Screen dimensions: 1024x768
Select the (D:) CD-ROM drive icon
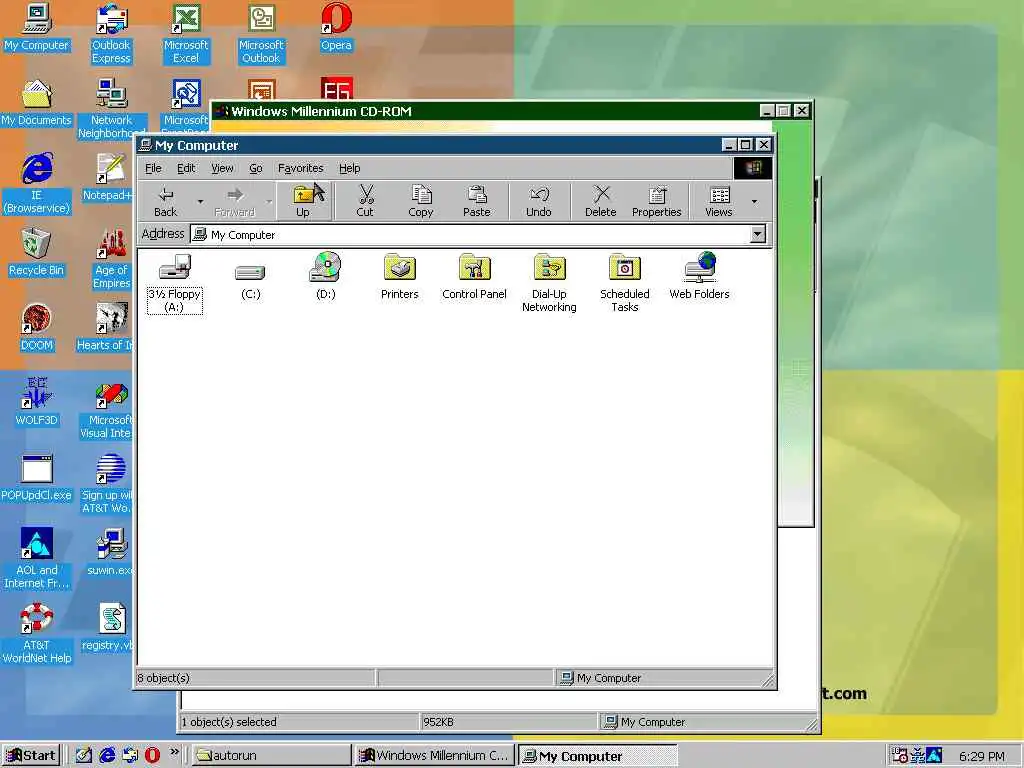(x=326, y=277)
